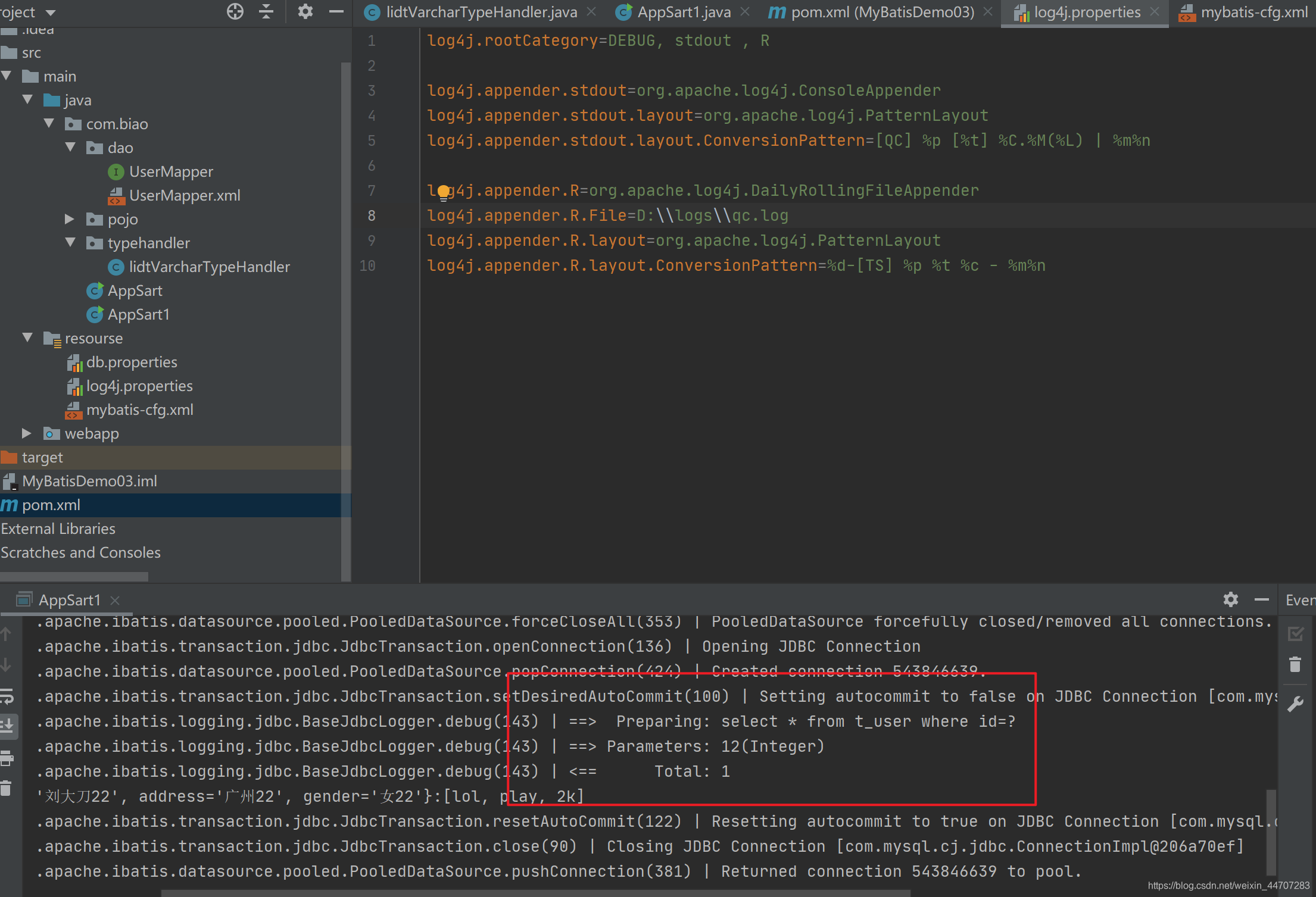Open Project panel settings gear

pos(305,11)
